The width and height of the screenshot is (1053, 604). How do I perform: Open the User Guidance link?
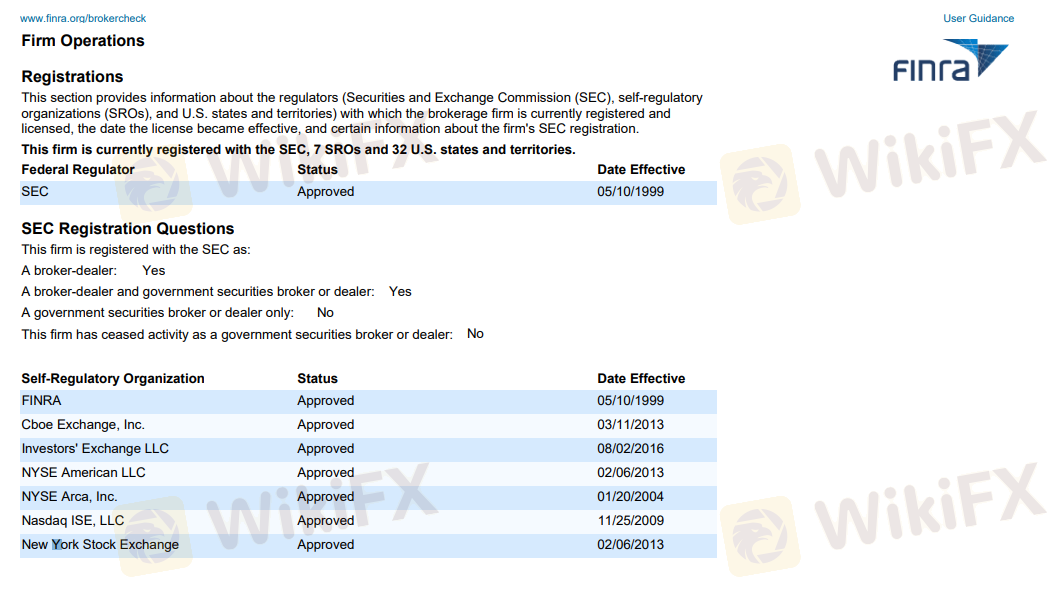pyautogui.click(x=978, y=19)
